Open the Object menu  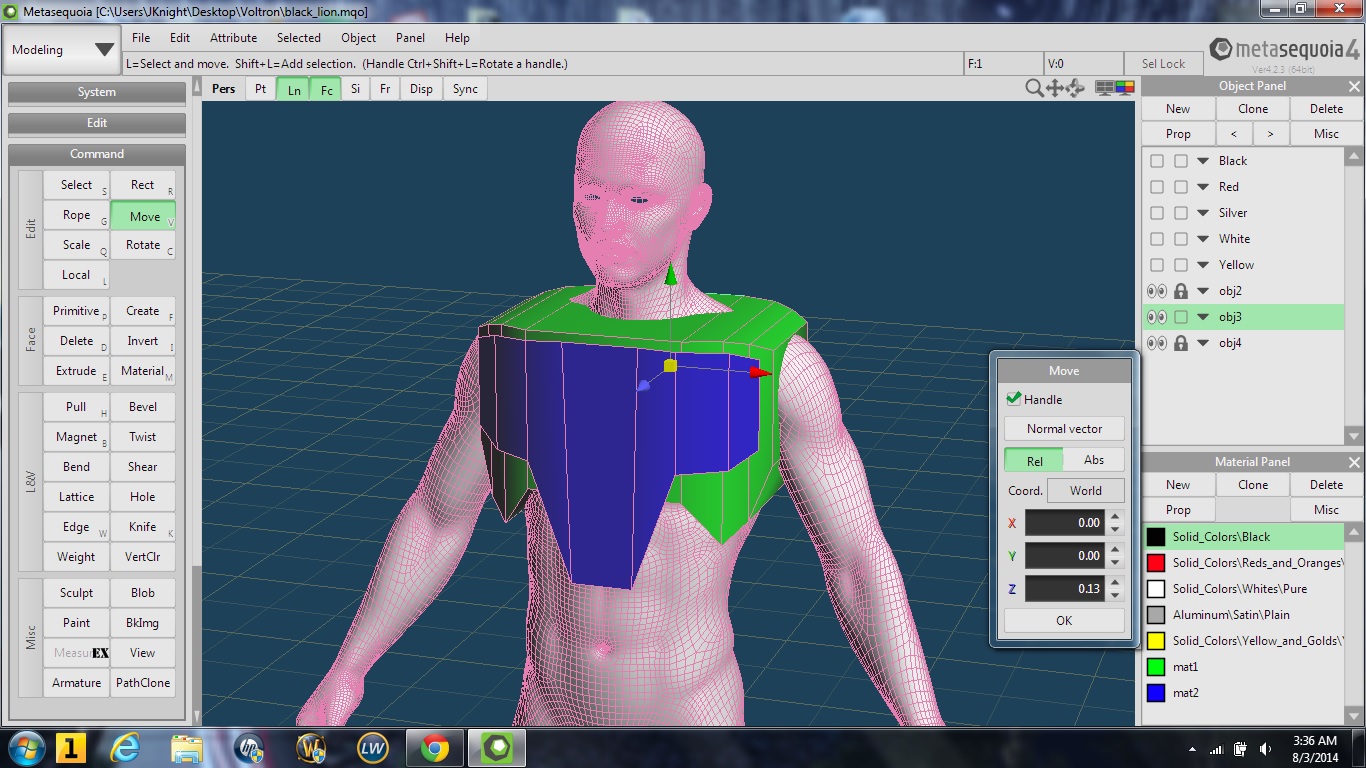coord(358,38)
